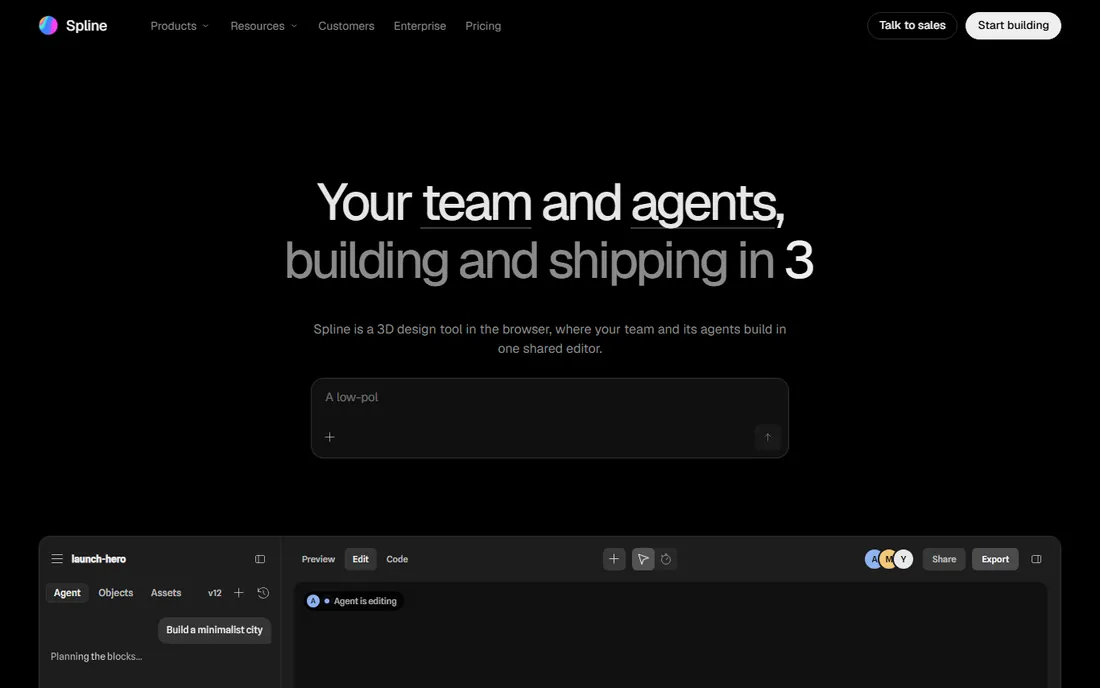
Task: Click the blue A collaborator avatar
Action: click(872, 559)
